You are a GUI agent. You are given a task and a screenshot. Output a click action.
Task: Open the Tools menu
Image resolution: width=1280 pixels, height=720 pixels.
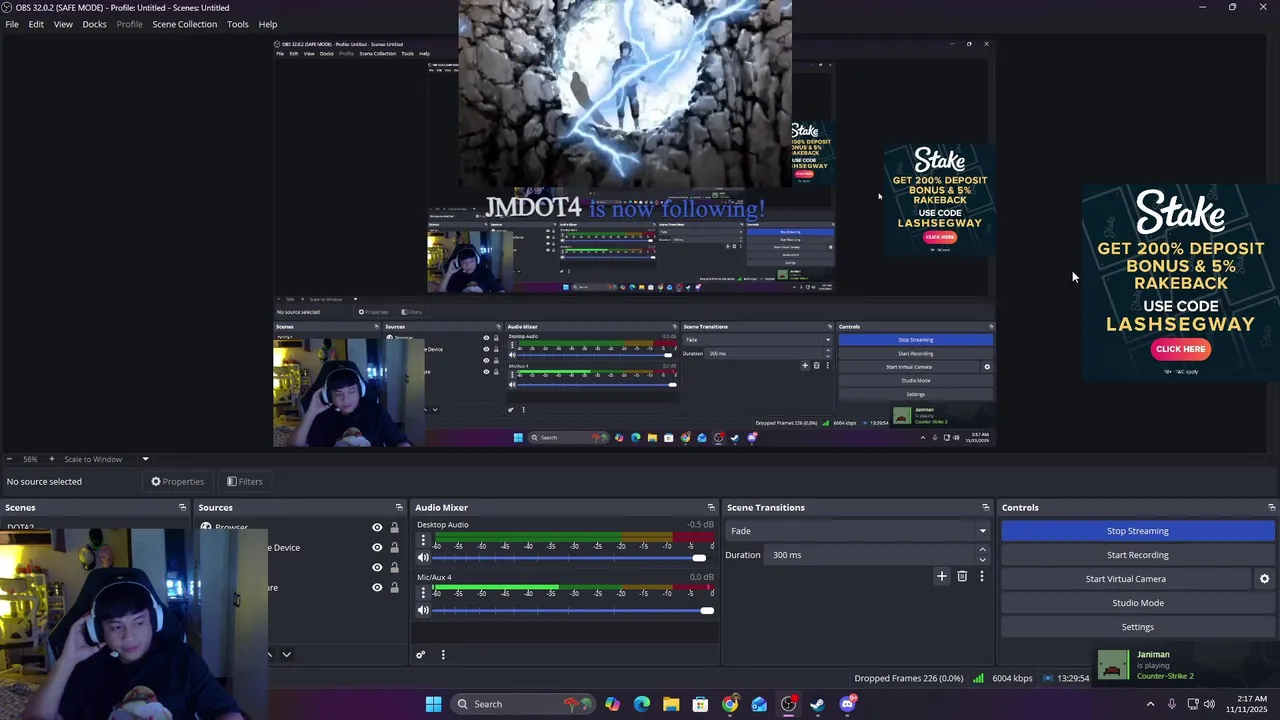(x=238, y=24)
